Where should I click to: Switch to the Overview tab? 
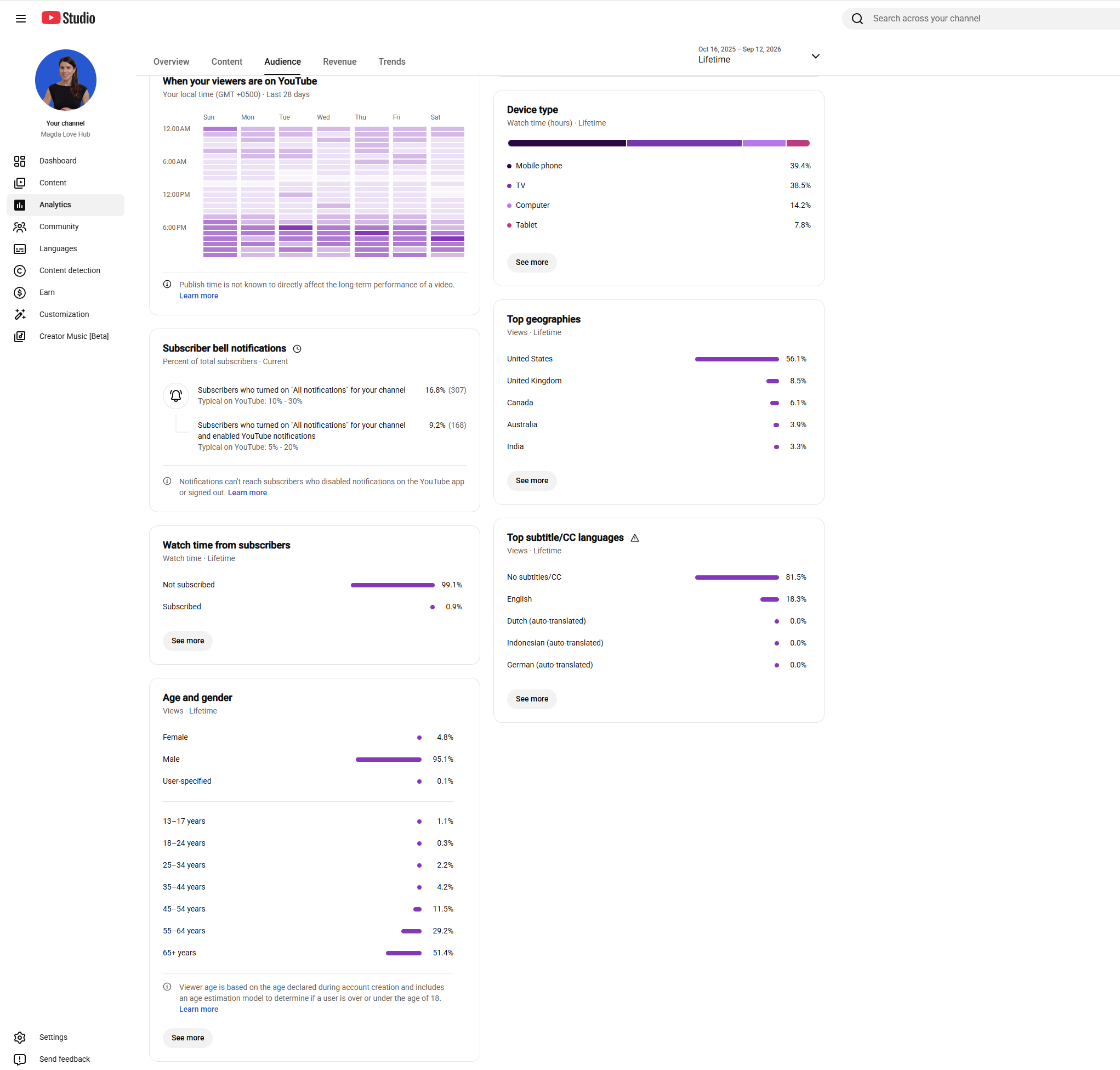171,61
